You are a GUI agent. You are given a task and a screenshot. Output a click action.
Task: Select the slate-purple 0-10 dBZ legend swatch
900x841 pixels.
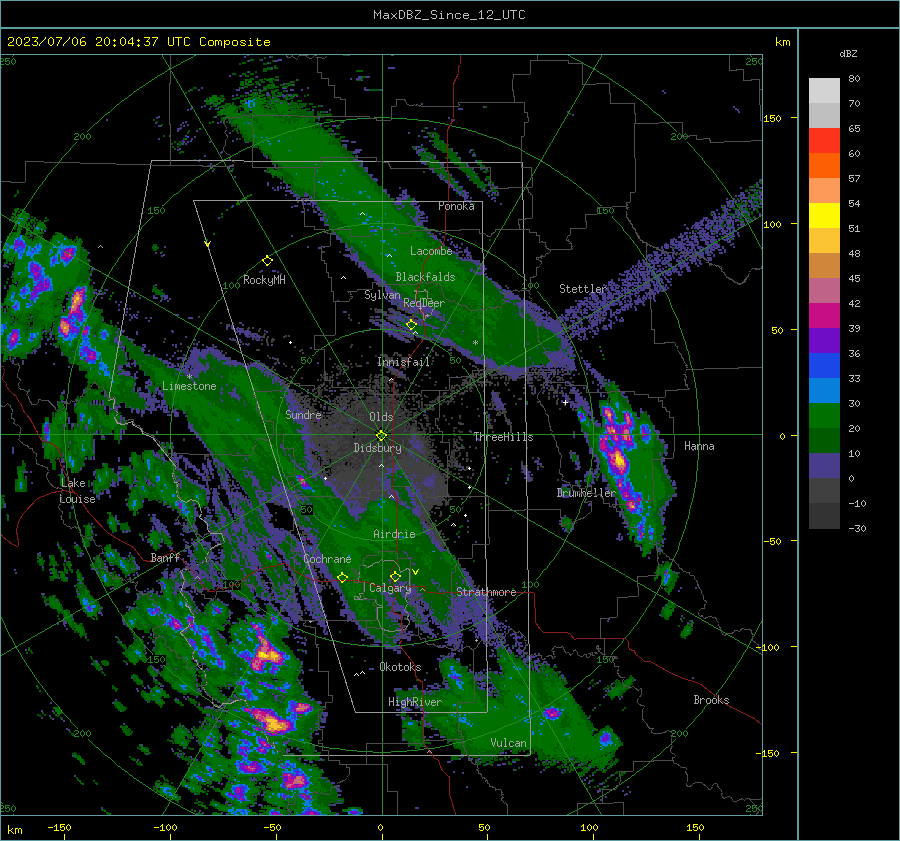click(x=824, y=466)
